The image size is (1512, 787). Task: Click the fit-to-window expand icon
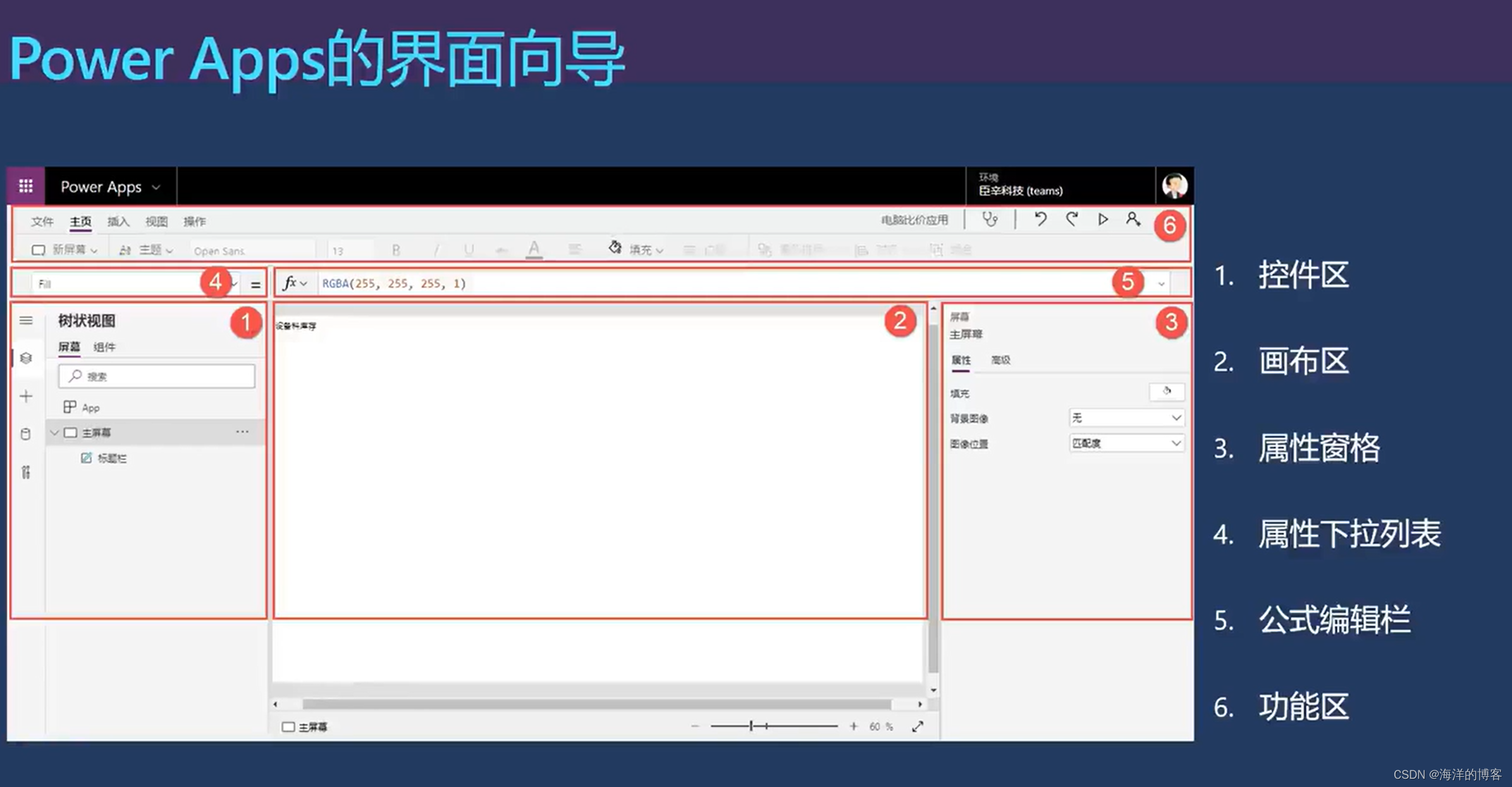[x=918, y=726]
